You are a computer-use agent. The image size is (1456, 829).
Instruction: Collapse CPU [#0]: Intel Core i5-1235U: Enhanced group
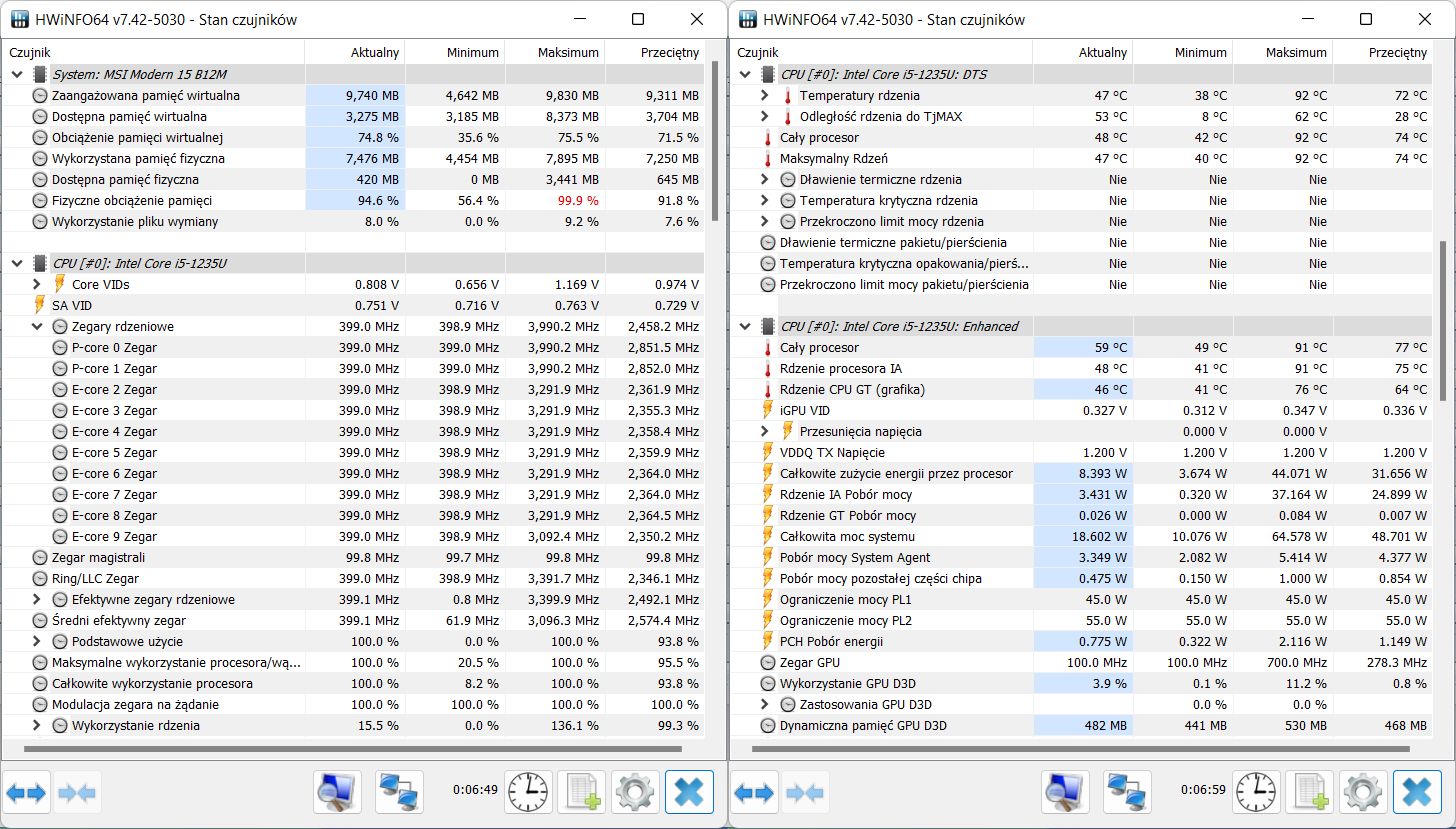tap(744, 326)
